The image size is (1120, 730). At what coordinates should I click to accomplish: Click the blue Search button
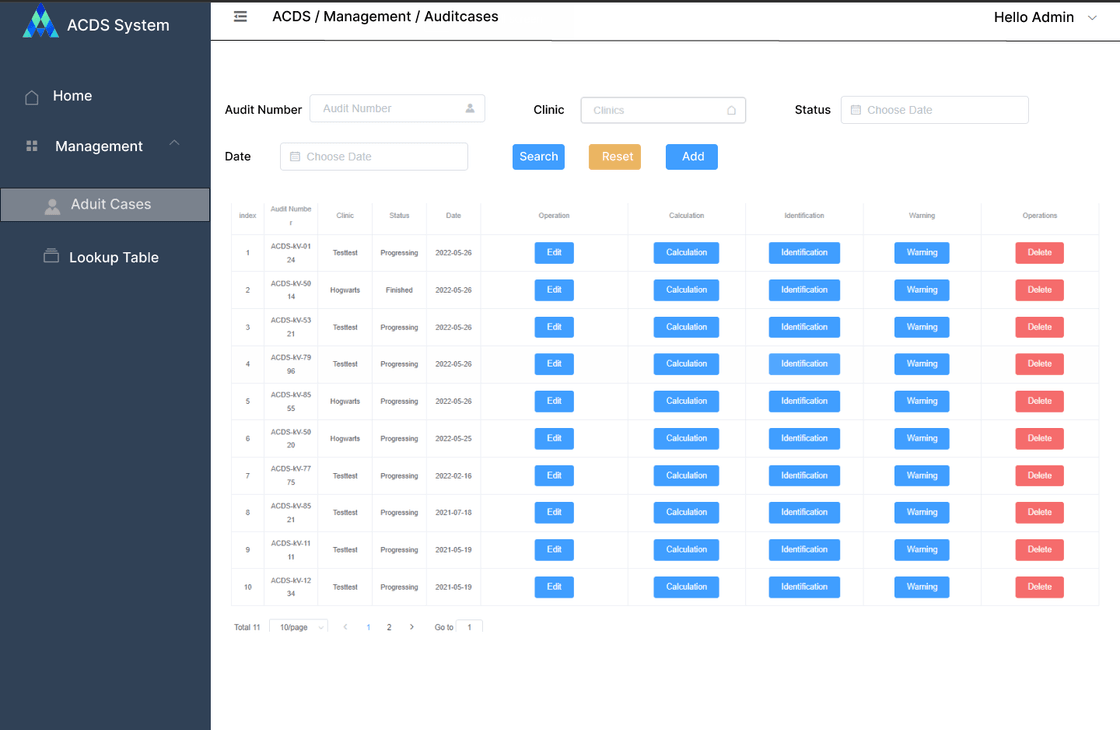pos(538,157)
